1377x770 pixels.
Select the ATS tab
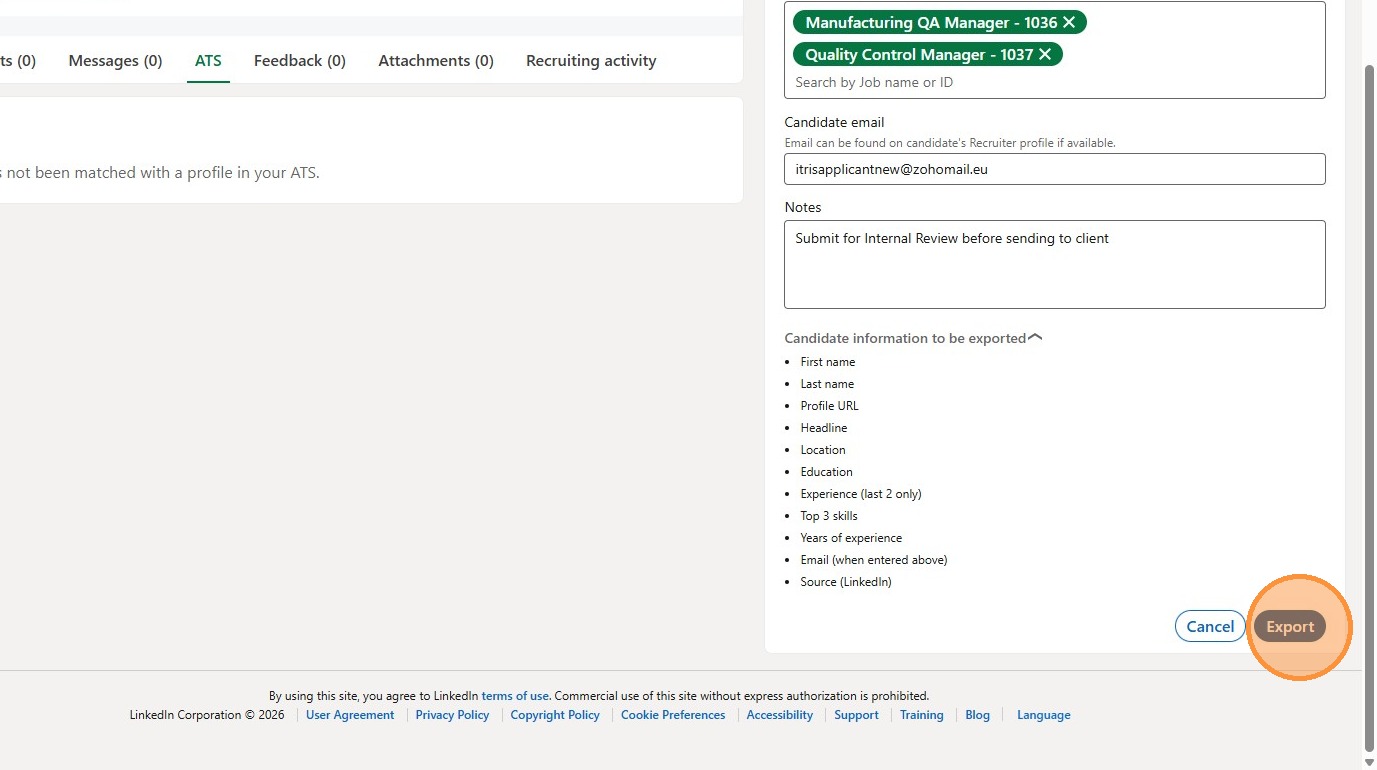coord(208,61)
